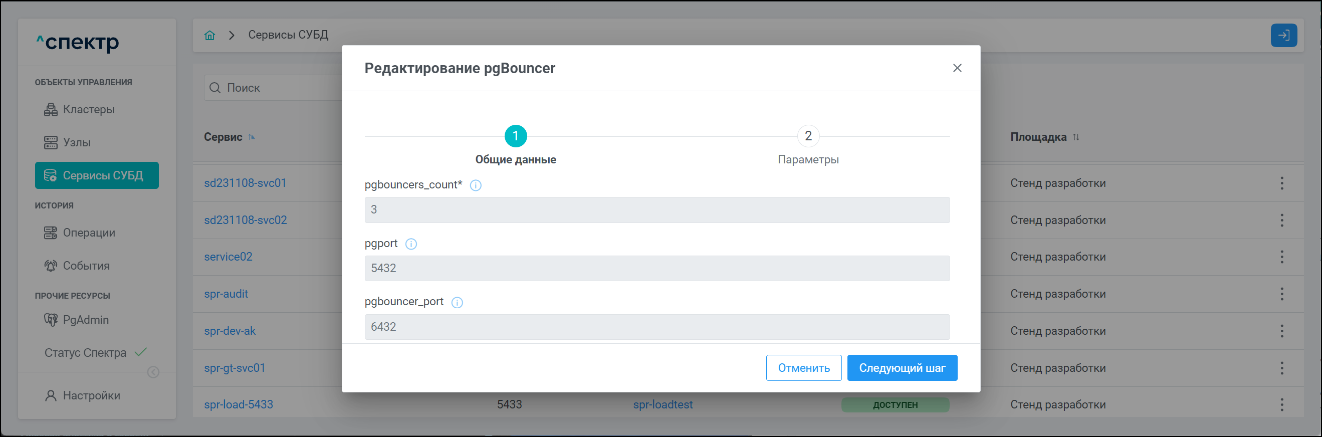
Task: Open Кластеры in the sidebar
Action: (x=88, y=109)
